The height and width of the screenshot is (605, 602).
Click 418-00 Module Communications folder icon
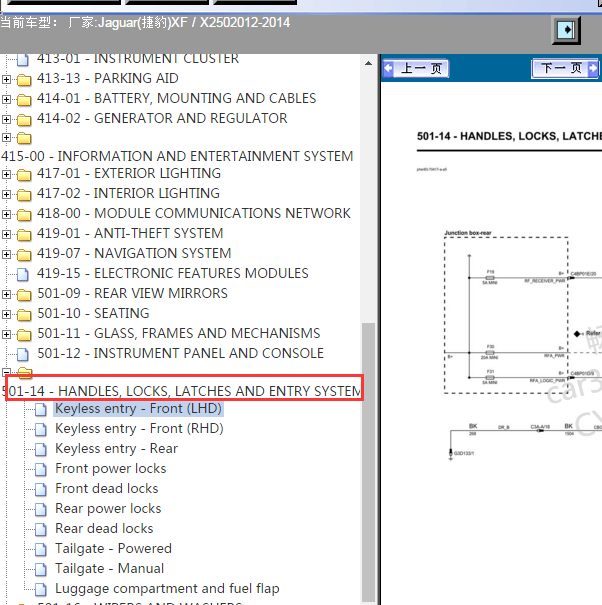click(x=24, y=215)
